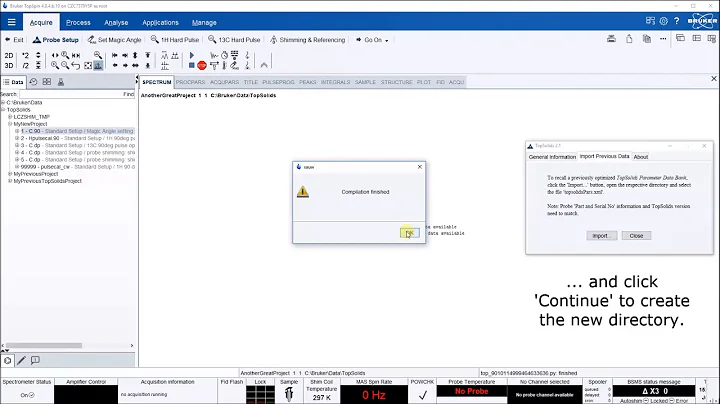Click Probe Setup button
The image size is (720, 404).
(56, 40)
